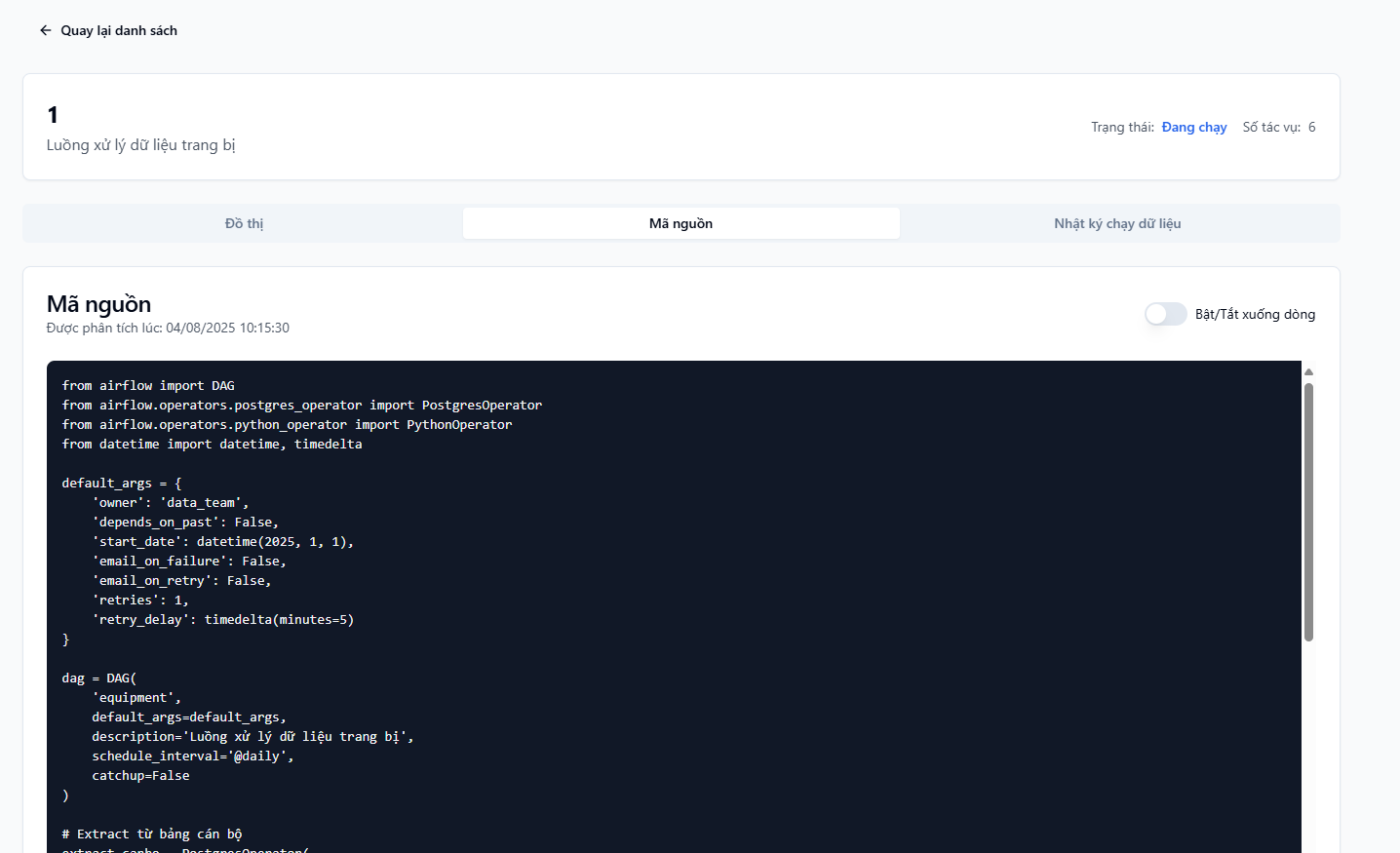Click the 'Đang chạy' status text
The height and width of the screenshot is (853, 1400).
[x=1194, y=127]
